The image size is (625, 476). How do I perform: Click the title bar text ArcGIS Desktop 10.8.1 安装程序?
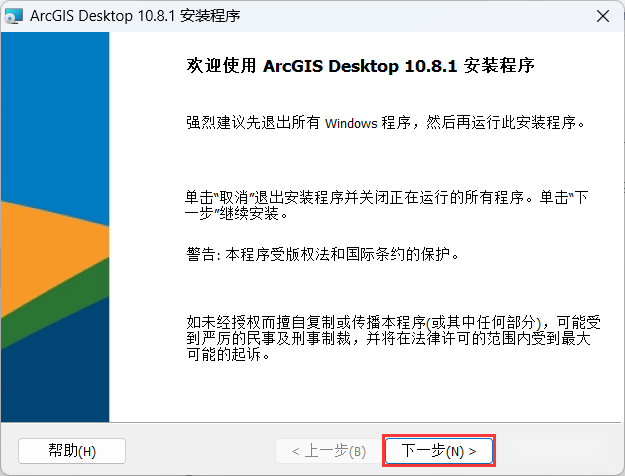135,16
